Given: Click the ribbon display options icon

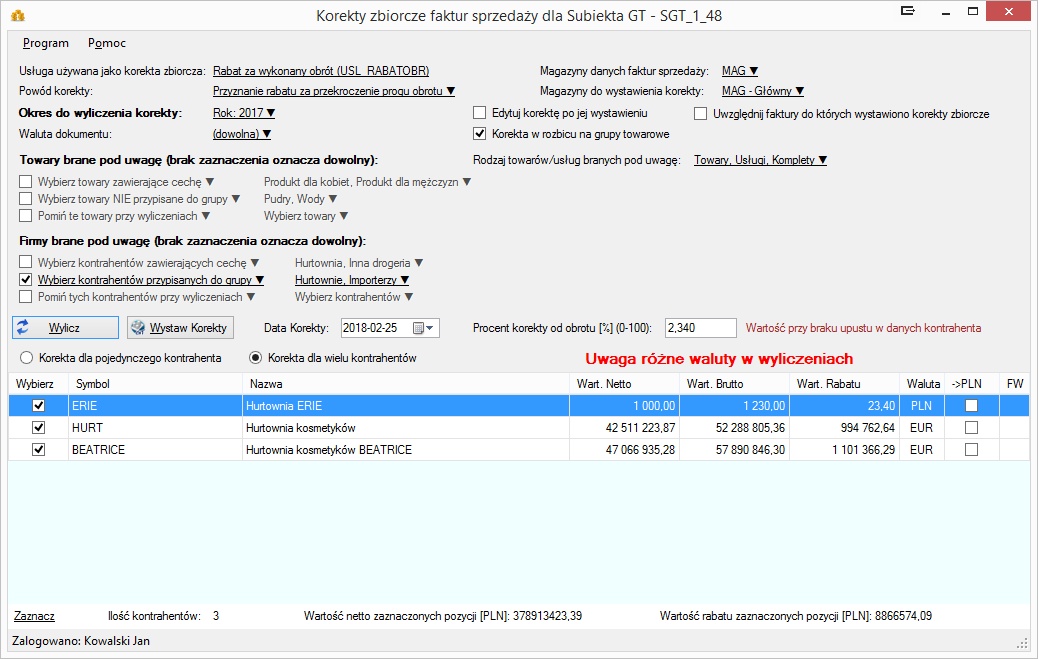Looking at the screenshot, I should coord(908,11).
